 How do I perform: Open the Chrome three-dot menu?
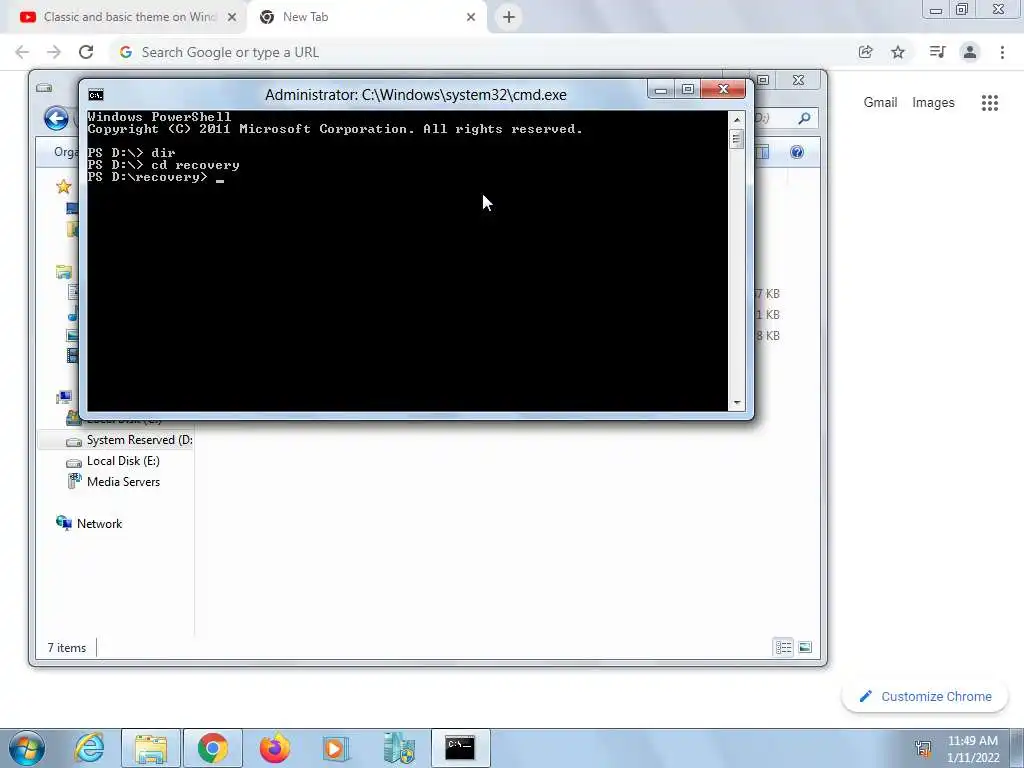pyautogui.click(x=1002, y=52)
